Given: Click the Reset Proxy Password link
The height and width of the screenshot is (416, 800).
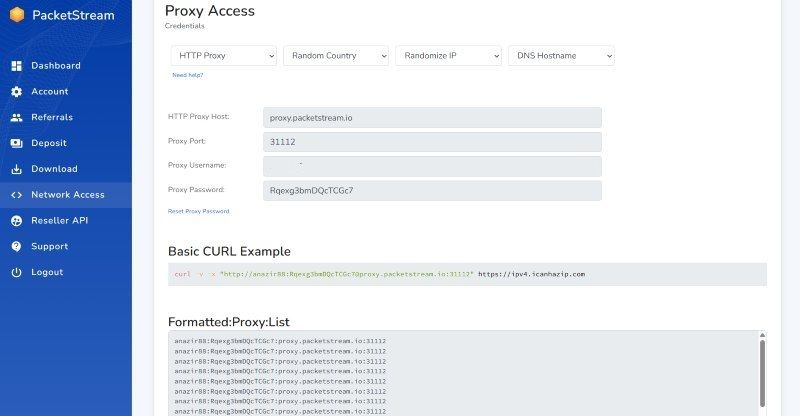Looking at the screenshot, I should 198,211.
